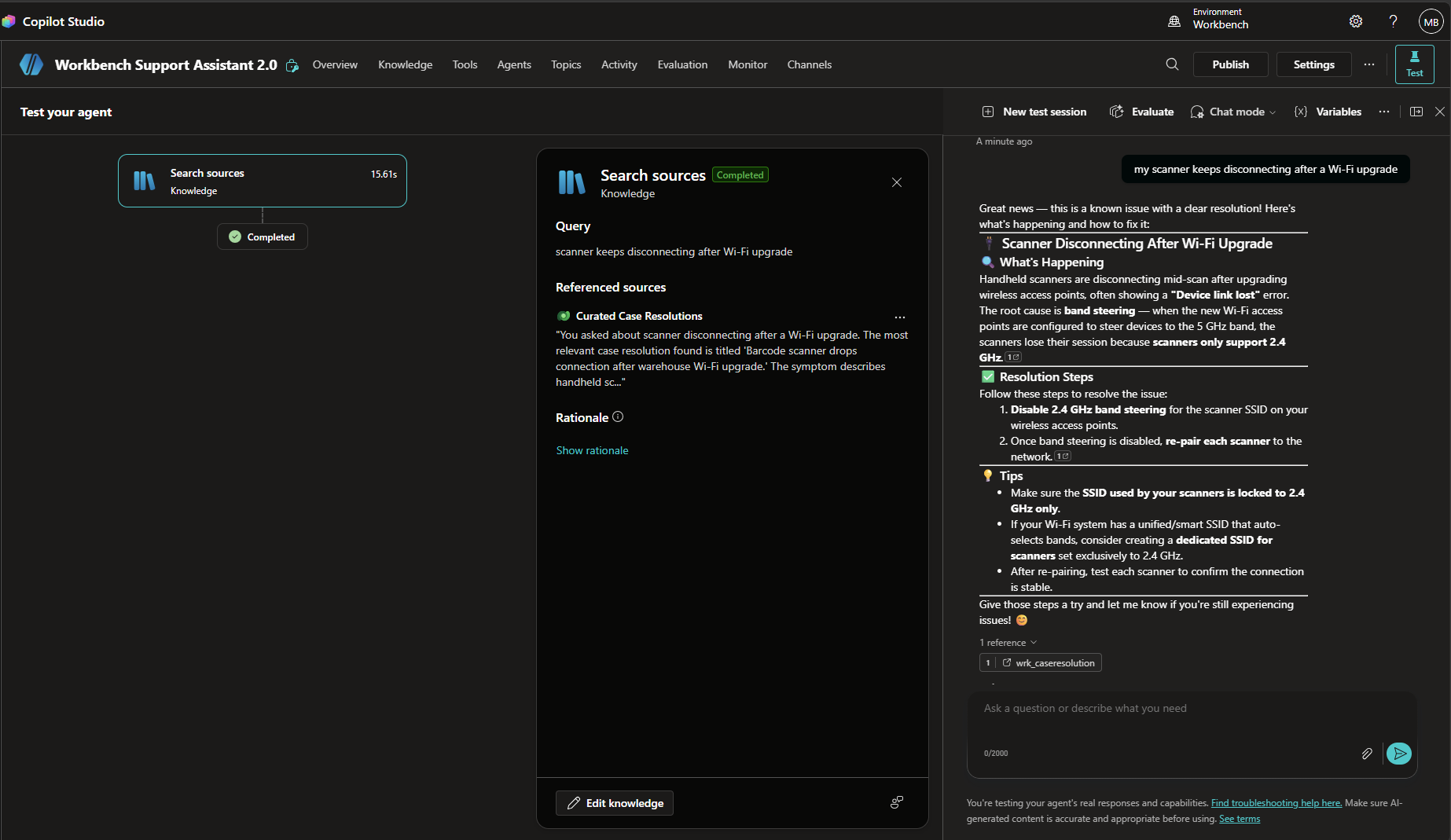1451x840 pixels.
Task: Close the Search sources detail panel
Action: pyautogui.click(x=897, y=182)
